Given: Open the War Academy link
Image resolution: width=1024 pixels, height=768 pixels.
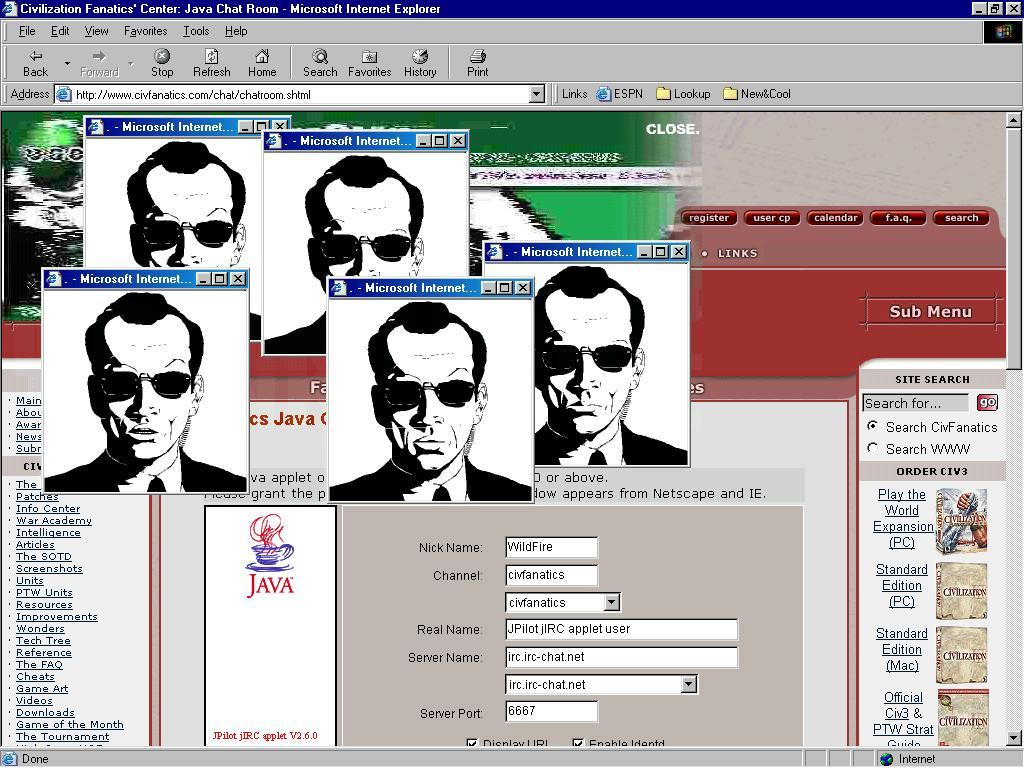Looking at the screenshot, I should [54, 520].
